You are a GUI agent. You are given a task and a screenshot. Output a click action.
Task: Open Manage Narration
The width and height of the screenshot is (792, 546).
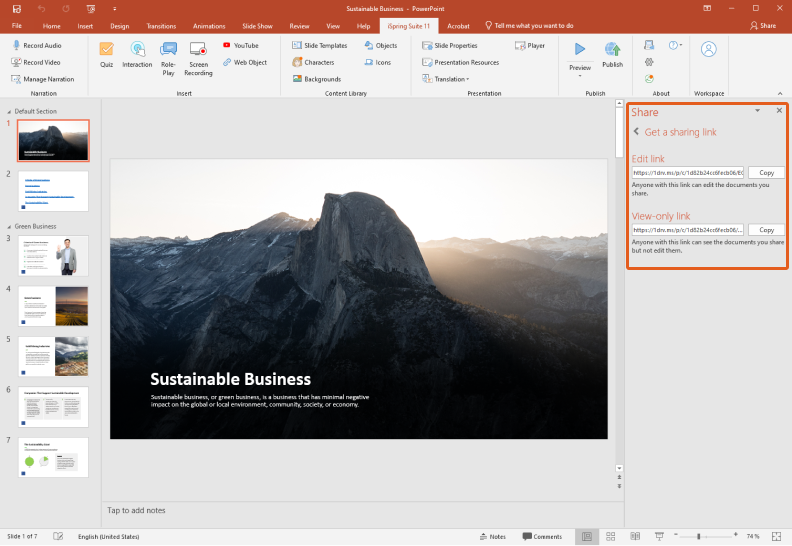pos(43,79)
